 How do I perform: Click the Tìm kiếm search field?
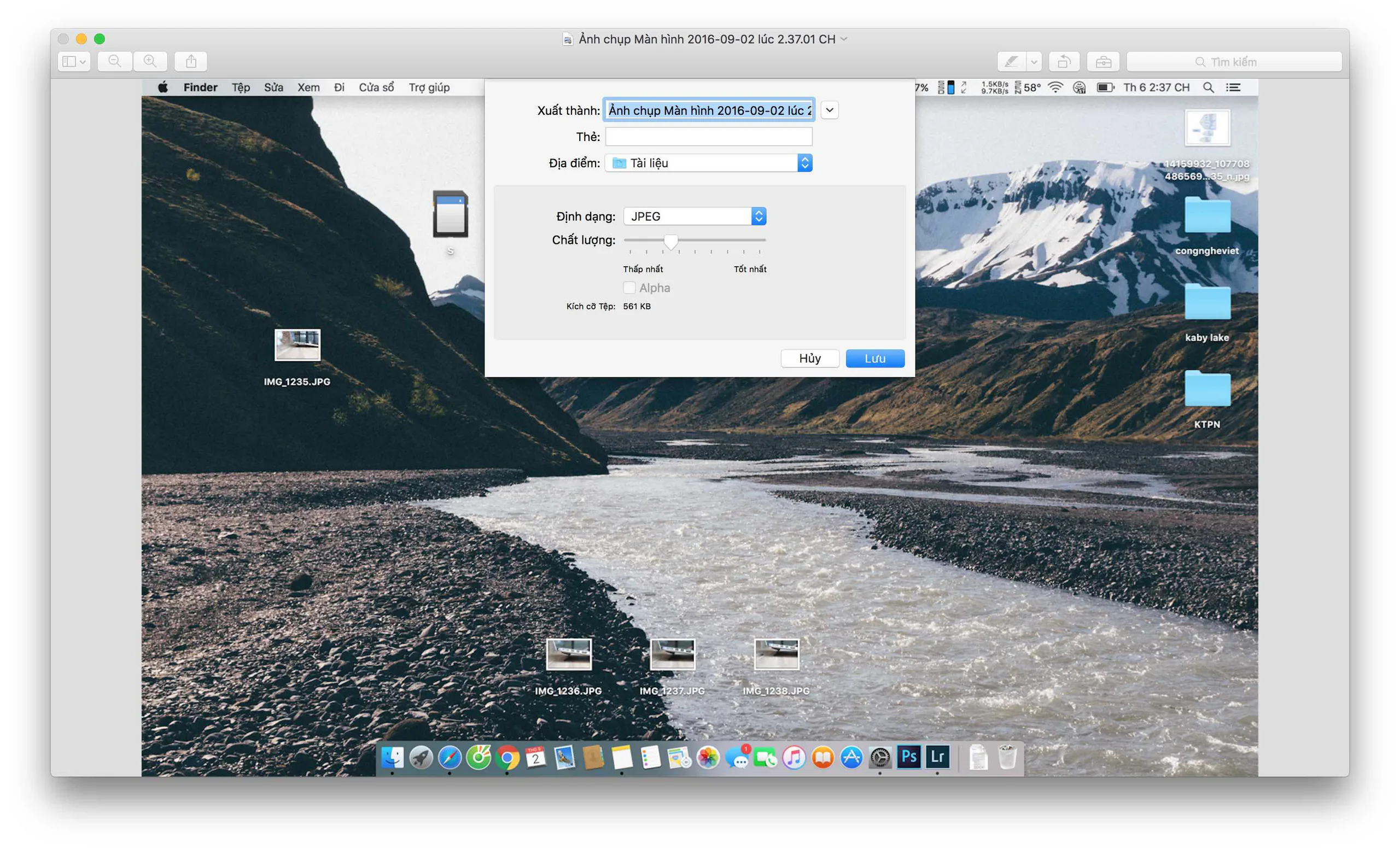(x=1234, y=61)
